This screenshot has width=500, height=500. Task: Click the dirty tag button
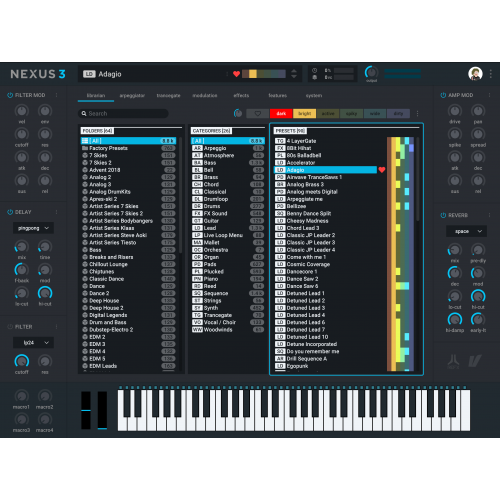click(x=398, y=114)
